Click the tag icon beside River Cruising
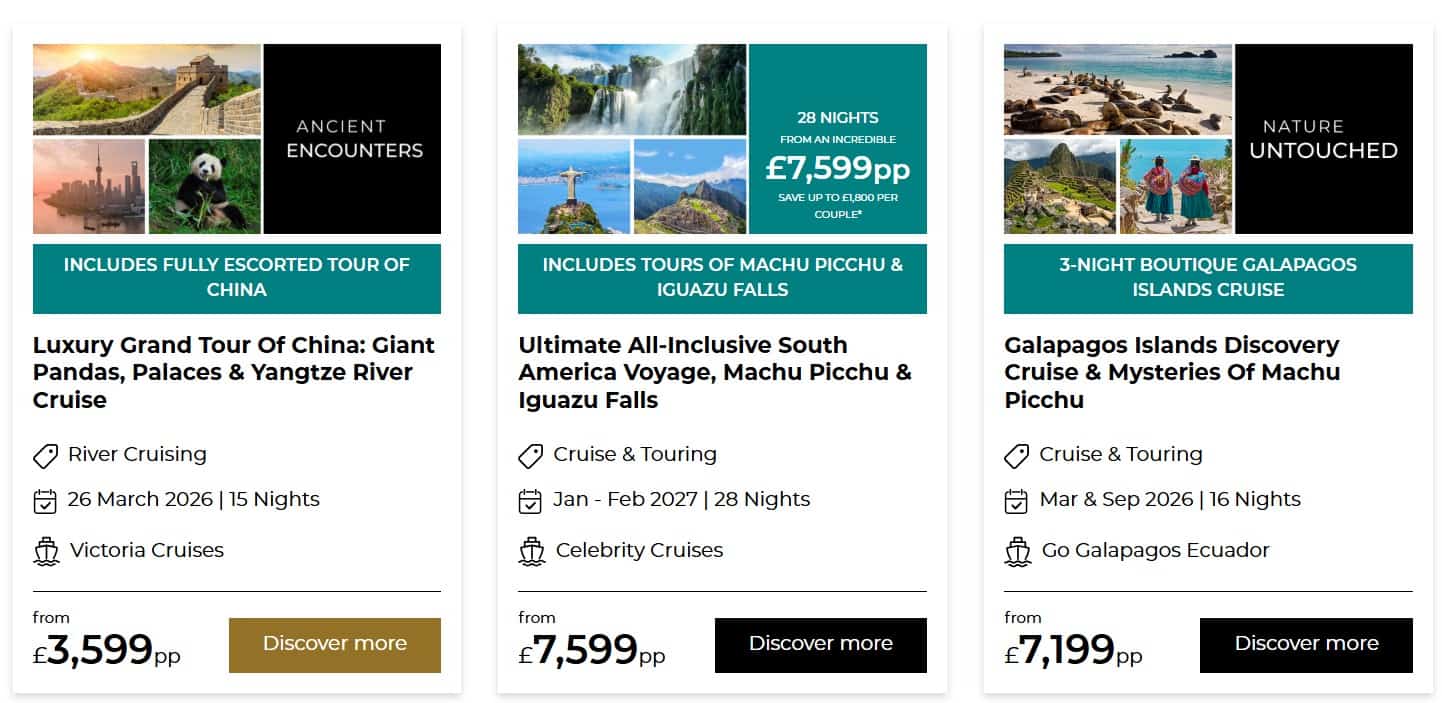The width and height of the screenshot is (1442, 703). click(46, 456)
